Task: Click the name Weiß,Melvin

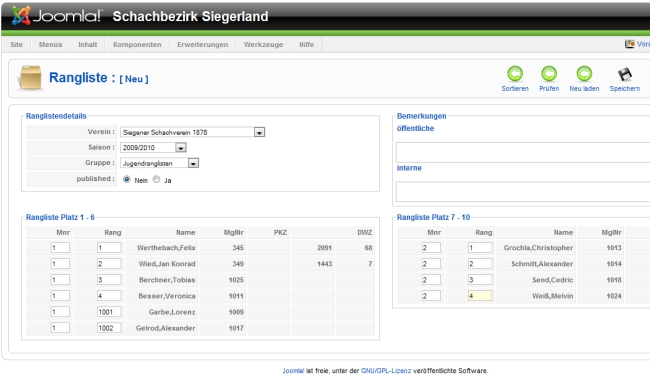Action: (553, 296)
